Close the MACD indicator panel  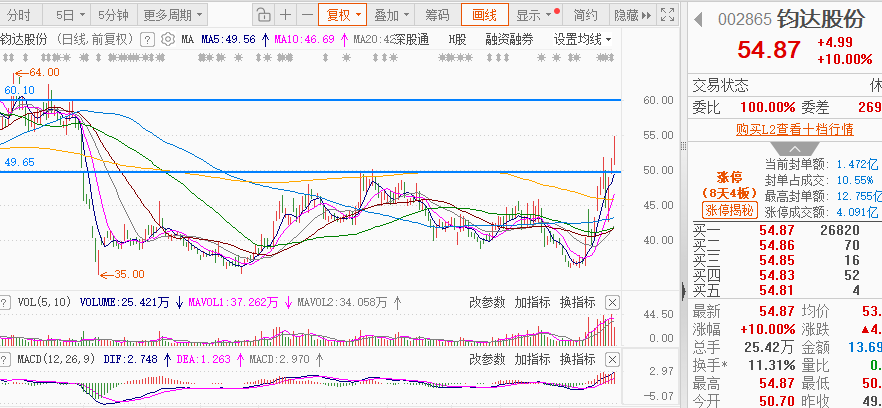tap(613, 360)
